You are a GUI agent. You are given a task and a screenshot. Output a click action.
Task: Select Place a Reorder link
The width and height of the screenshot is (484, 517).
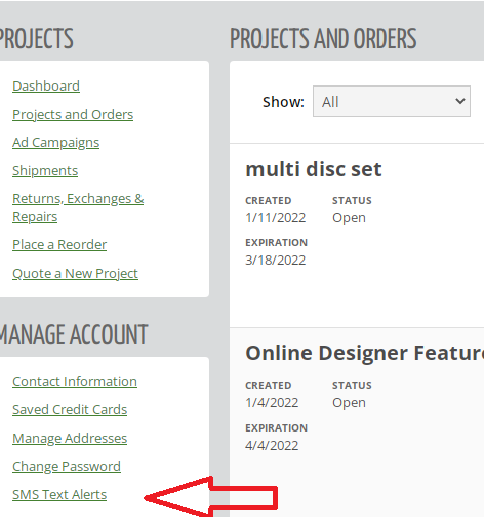pyautogui.click(x=60, y=245)
